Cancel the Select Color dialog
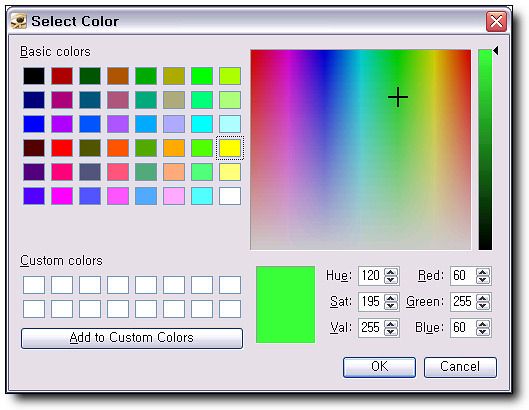The image size is (529, 410). click(x=460, y=367)
